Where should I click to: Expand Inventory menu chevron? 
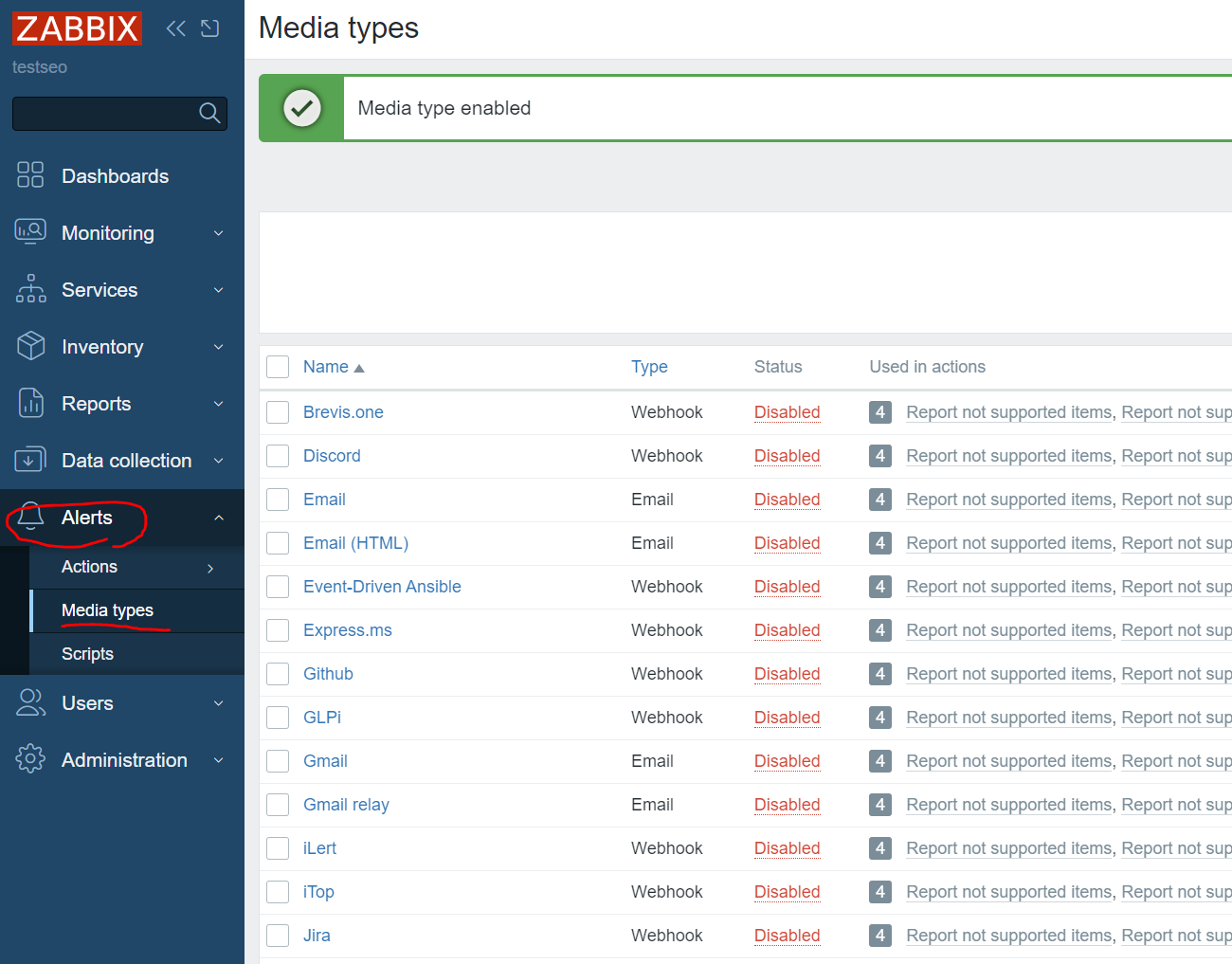(219, 347)
